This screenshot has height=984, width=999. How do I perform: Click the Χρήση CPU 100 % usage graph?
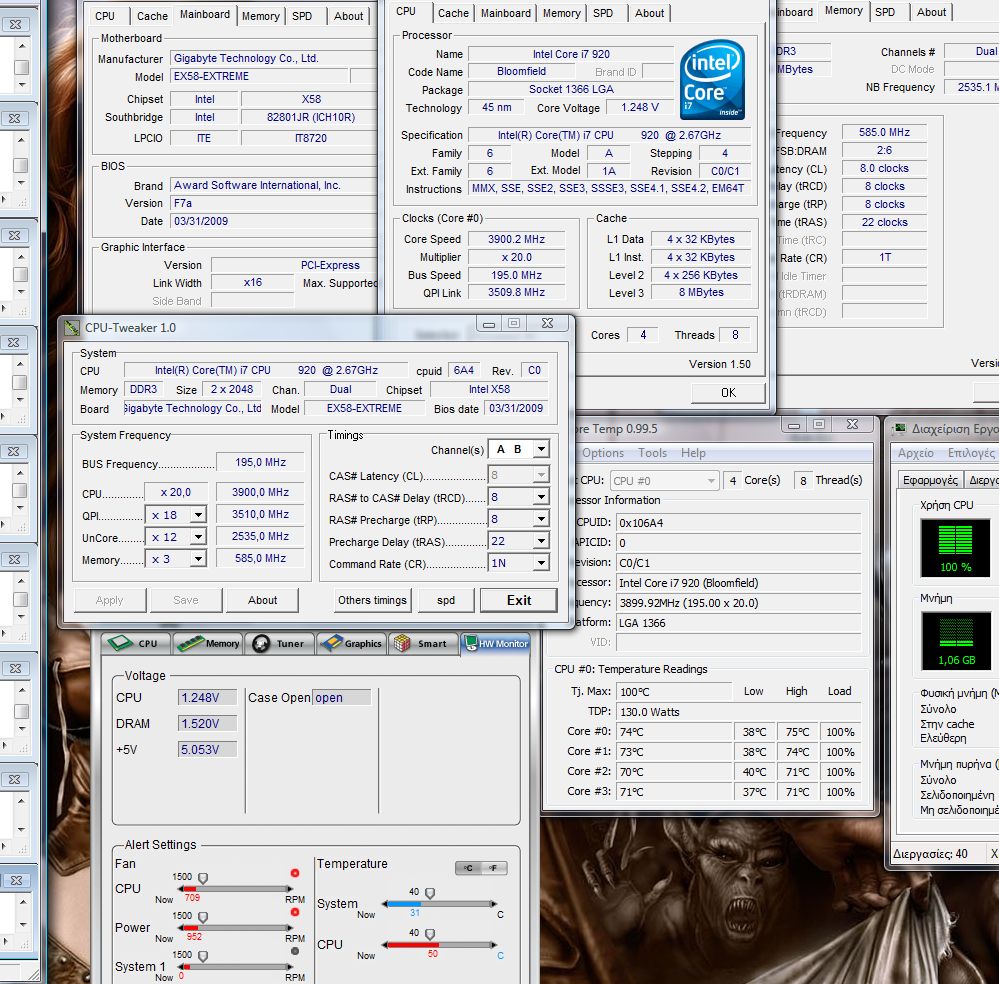coord(955,547)
